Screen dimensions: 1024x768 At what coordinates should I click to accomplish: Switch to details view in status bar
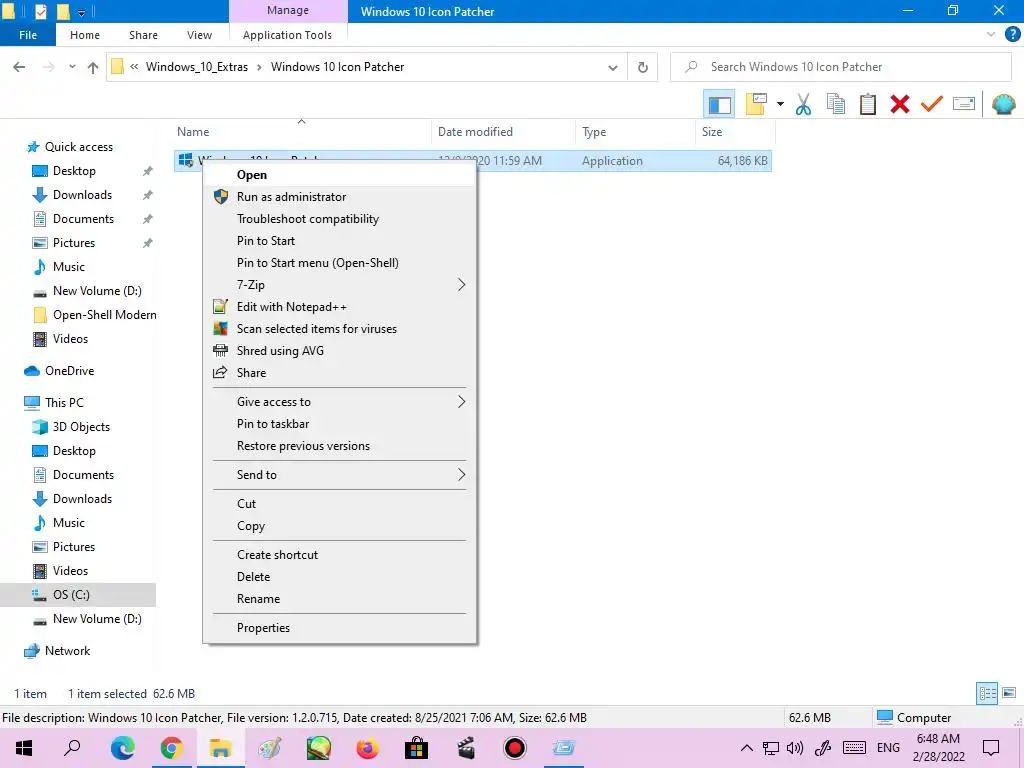[987, 693]
